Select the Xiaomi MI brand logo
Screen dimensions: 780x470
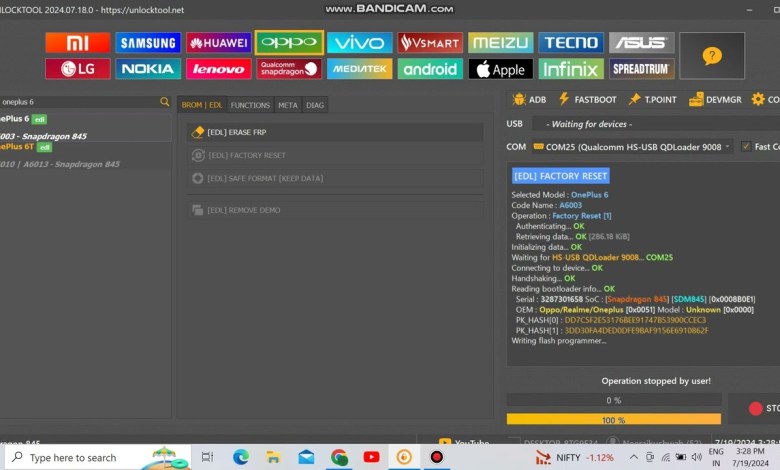click(77, 42)
